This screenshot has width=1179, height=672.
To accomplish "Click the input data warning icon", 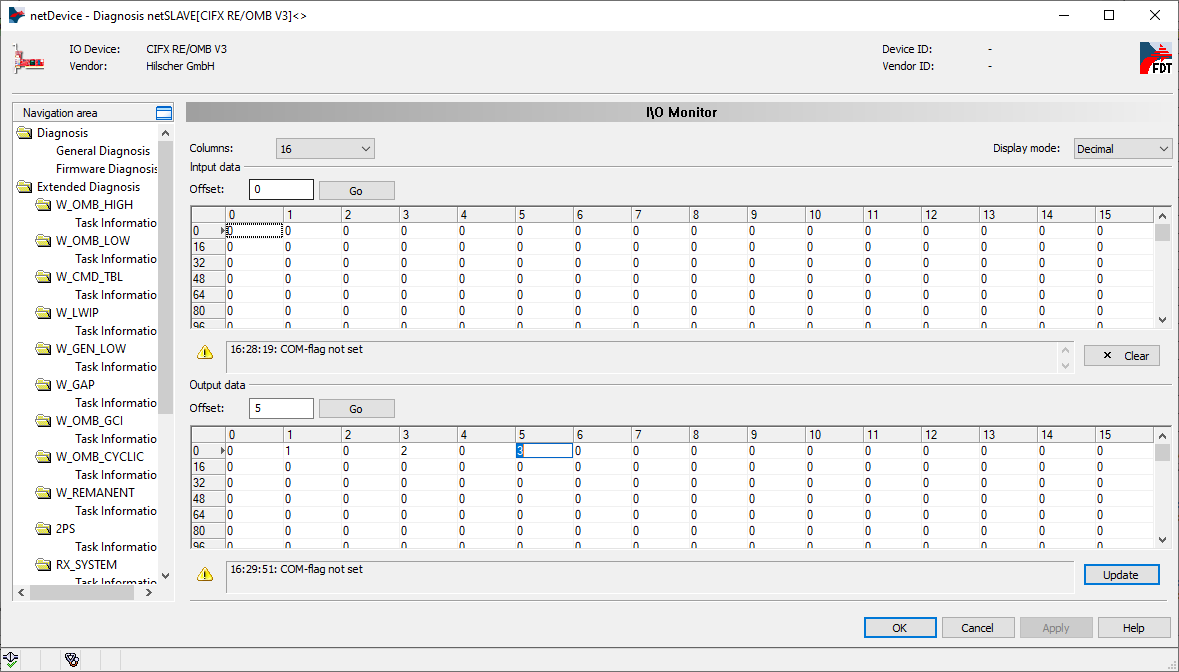I will [x=205, y=353].
